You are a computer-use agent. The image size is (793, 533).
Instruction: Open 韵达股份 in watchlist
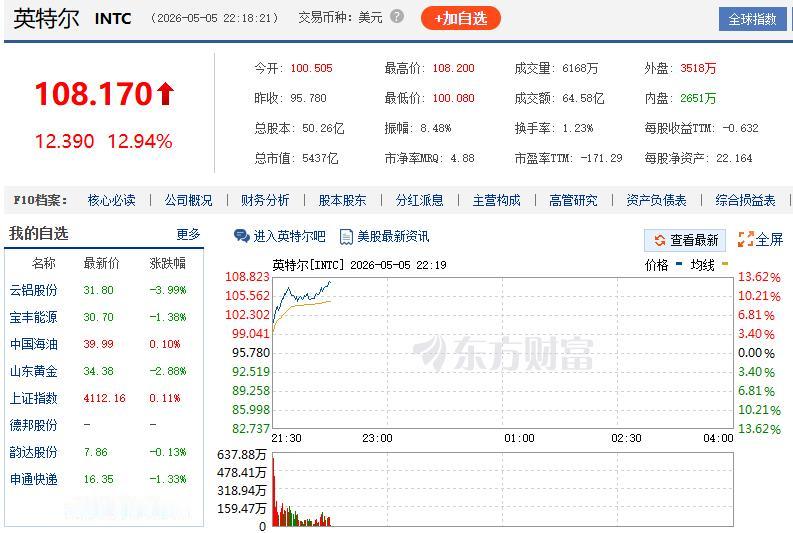click(x=33, y=452)
